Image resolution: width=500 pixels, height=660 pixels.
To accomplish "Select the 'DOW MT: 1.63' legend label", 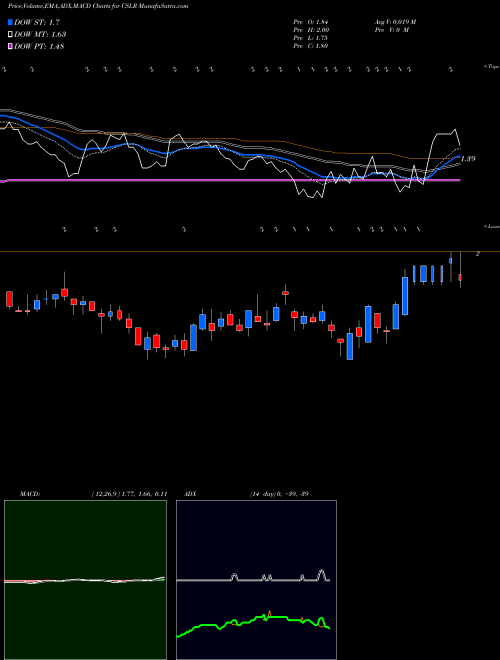I will (40, 35).
